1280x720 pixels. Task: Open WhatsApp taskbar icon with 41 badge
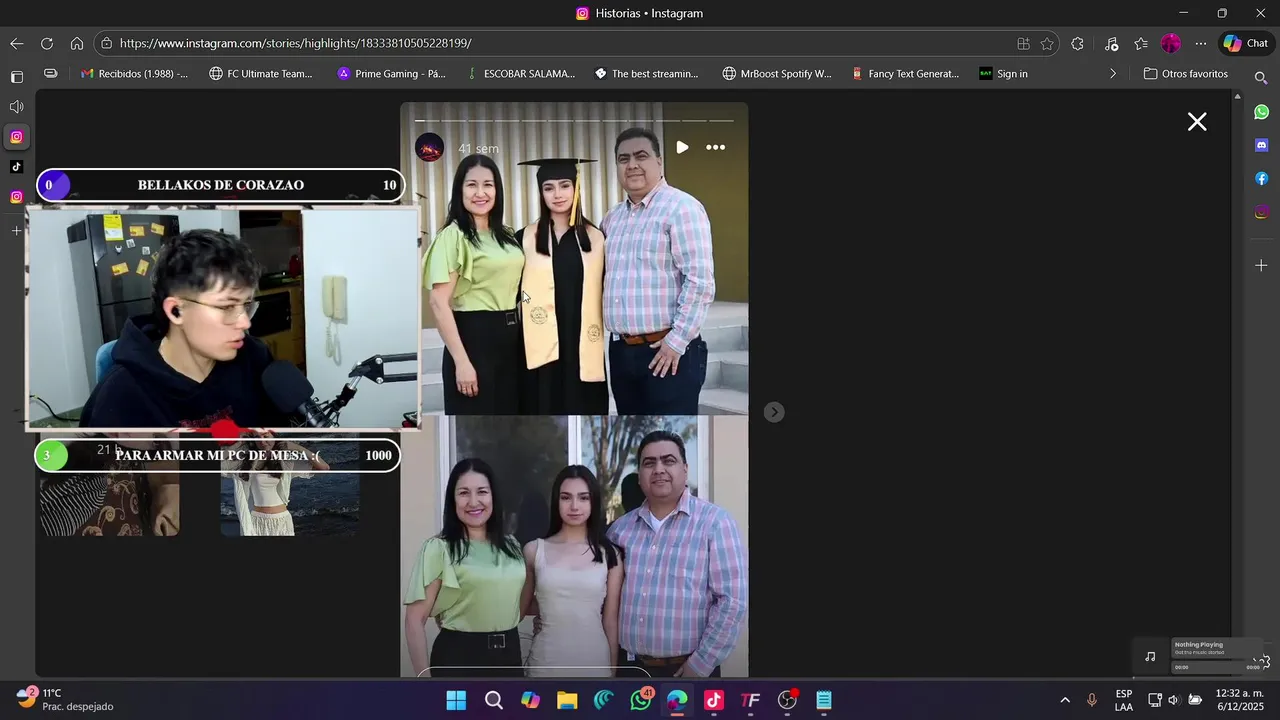click(x=641, y=700)
